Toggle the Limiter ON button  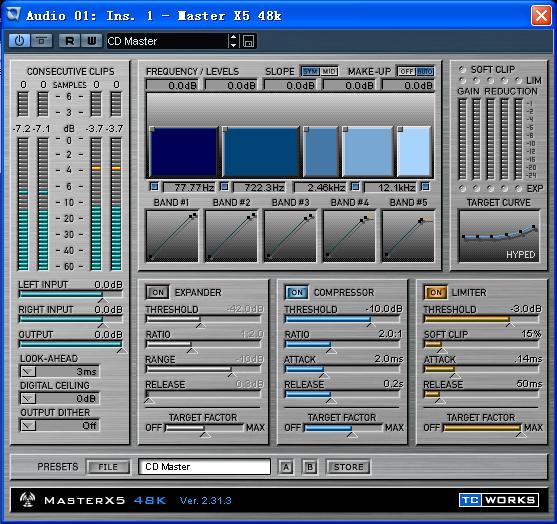pyautogui.click(x=435, y=292)
